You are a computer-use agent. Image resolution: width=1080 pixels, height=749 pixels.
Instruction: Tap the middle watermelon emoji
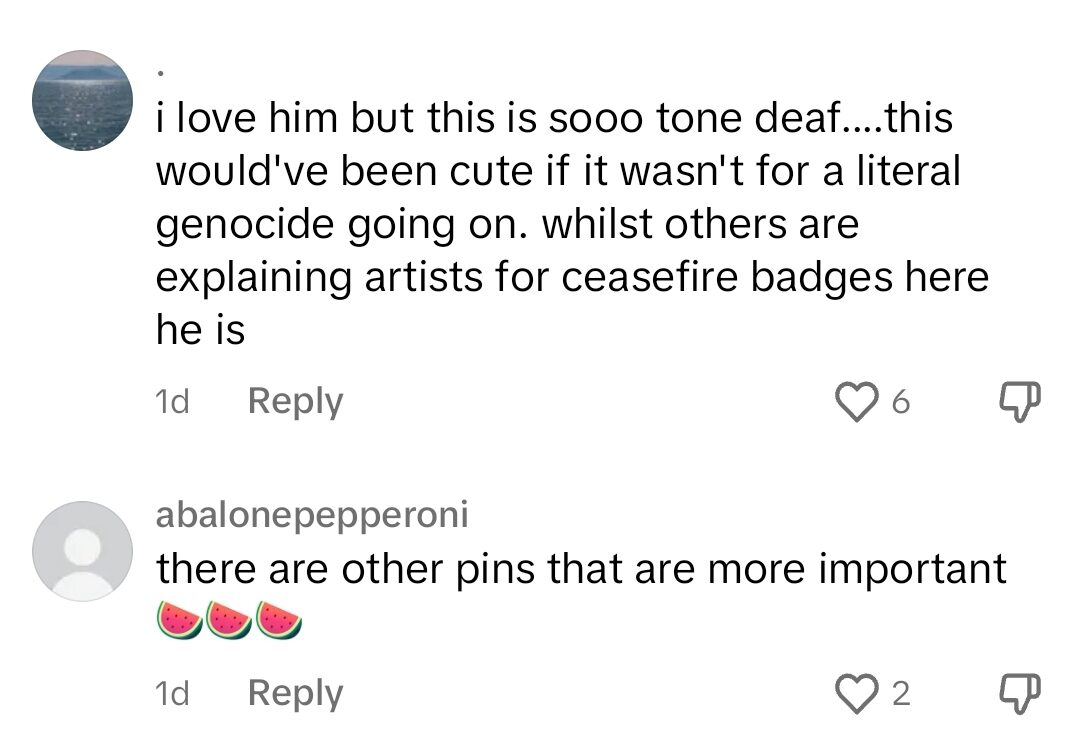coord(229,619)
